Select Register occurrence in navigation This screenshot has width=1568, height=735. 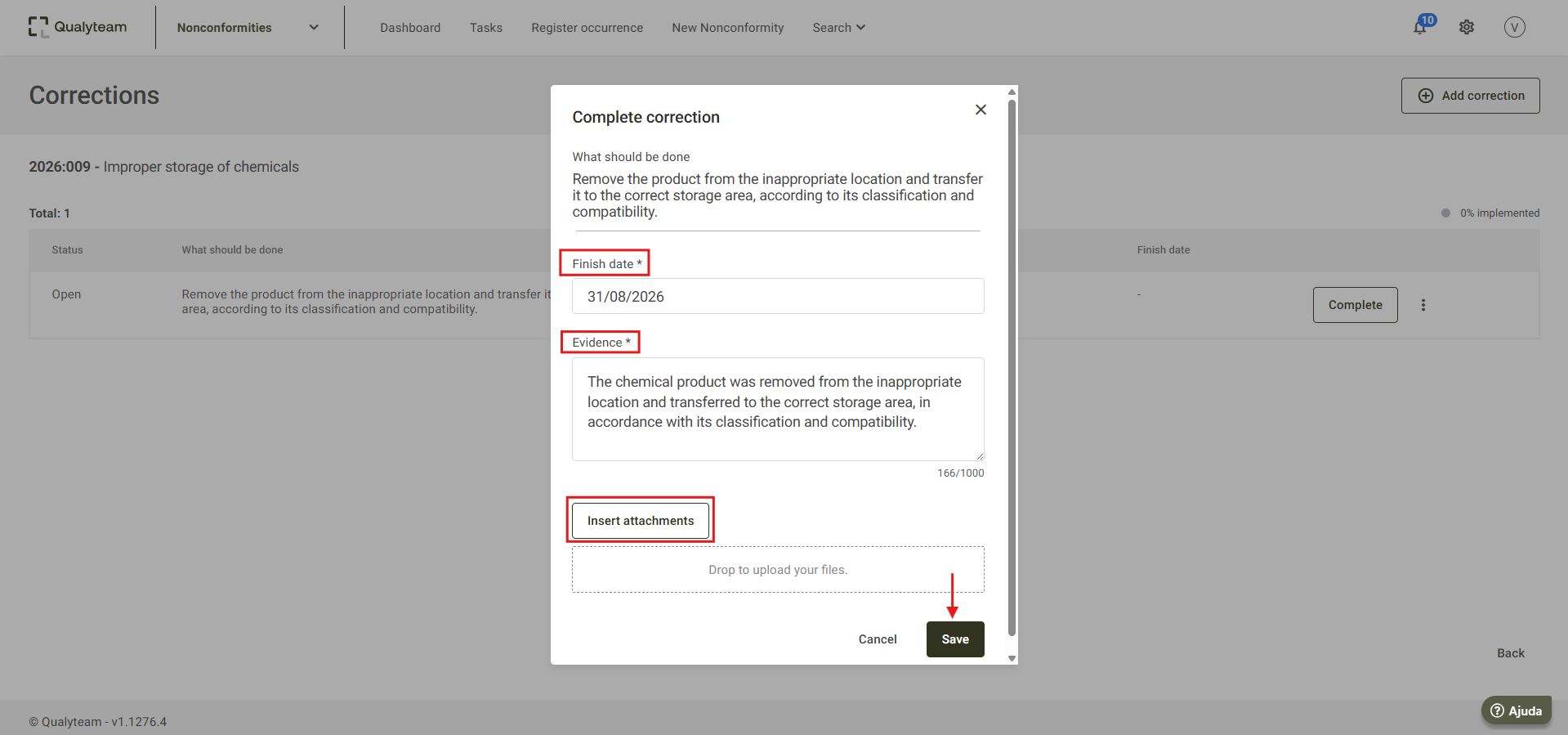point(587,28)
